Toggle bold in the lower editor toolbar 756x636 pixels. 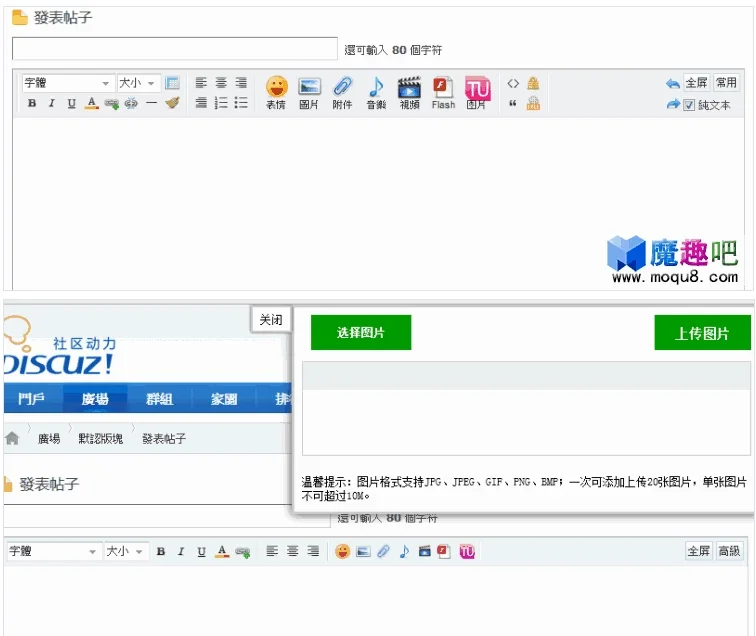tap(161, 551)
